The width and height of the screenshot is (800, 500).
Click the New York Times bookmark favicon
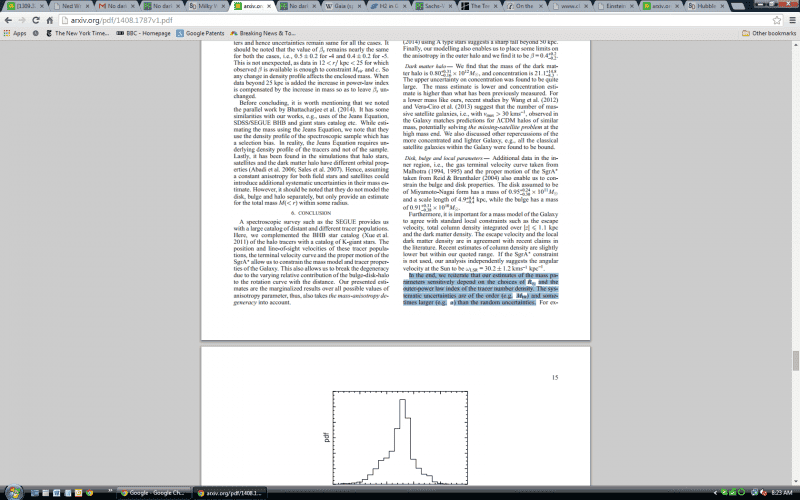click(49, 33)
